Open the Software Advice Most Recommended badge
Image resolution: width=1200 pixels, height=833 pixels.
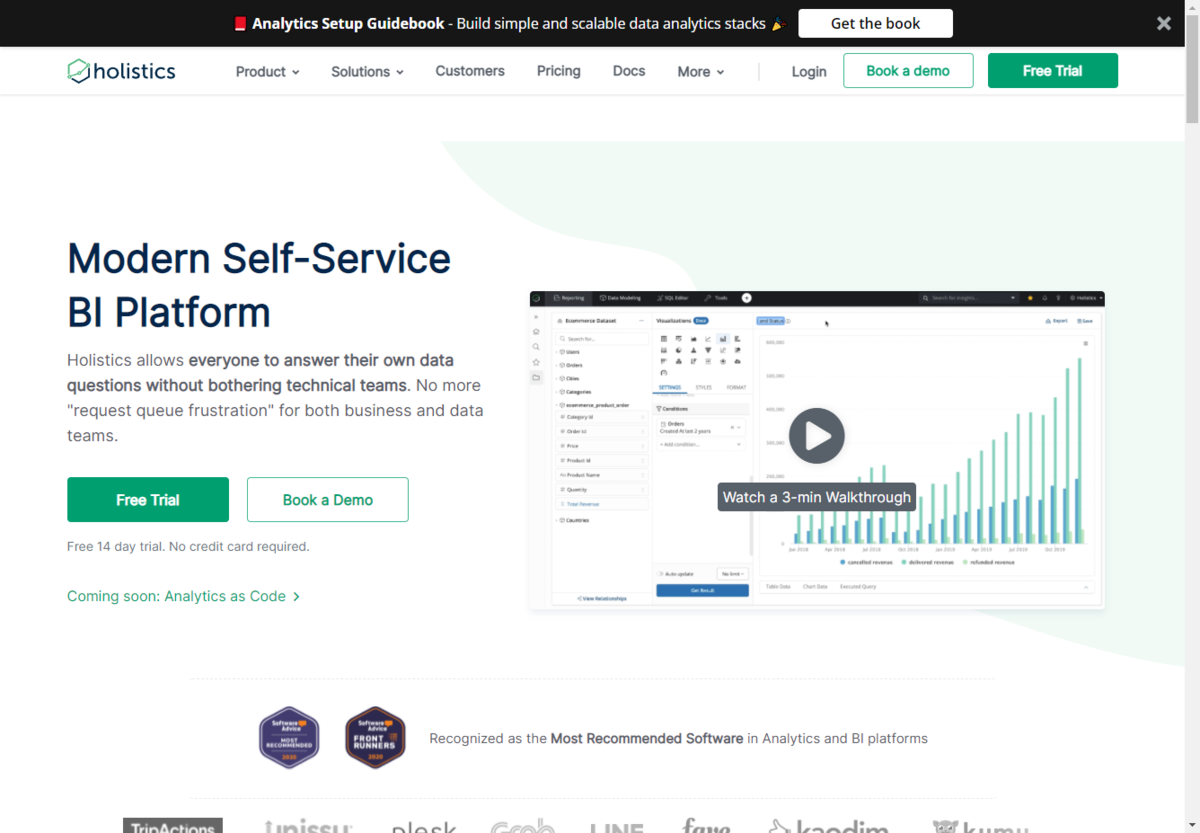point(289,737)
